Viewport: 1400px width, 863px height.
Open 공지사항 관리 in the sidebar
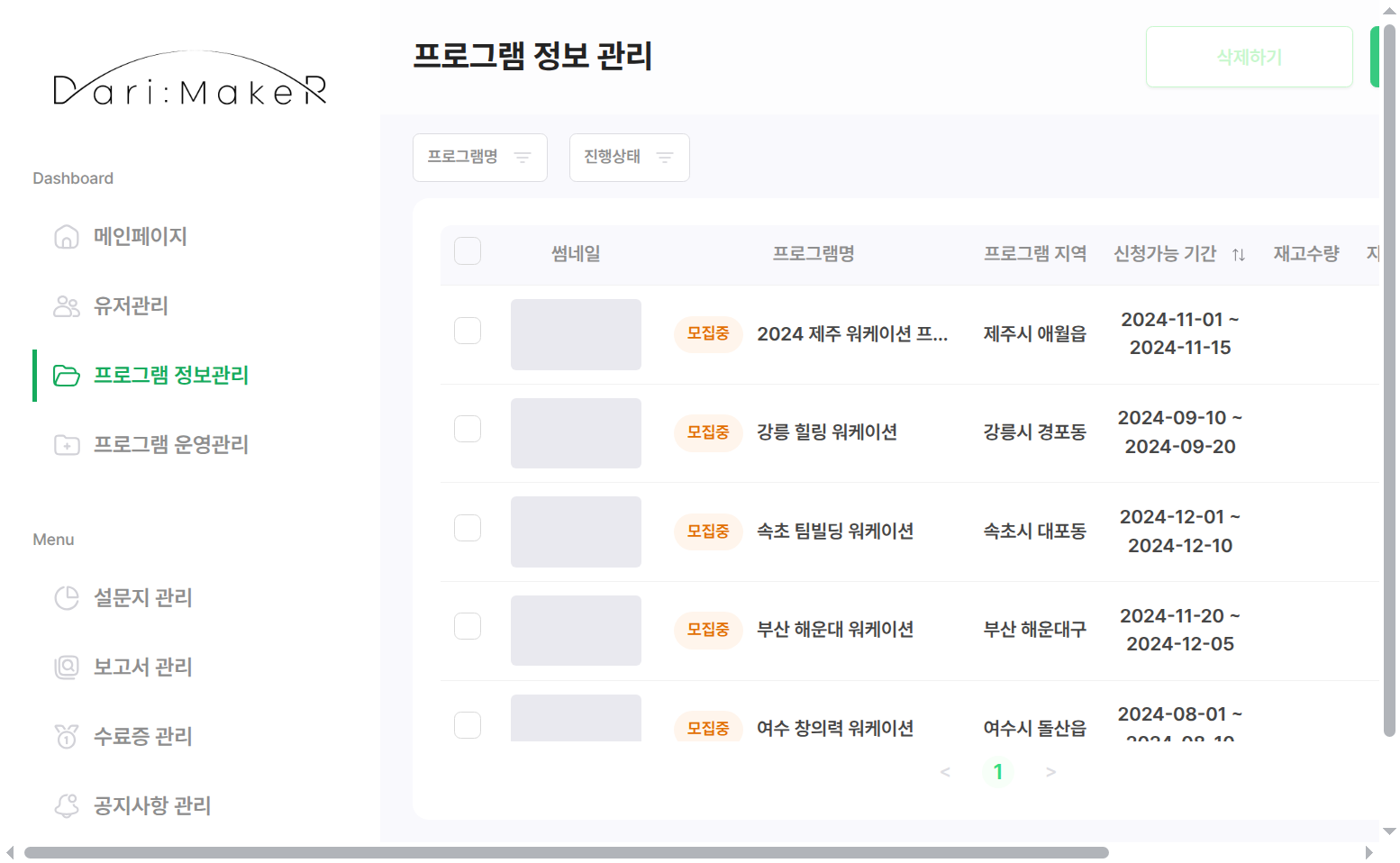152,806
